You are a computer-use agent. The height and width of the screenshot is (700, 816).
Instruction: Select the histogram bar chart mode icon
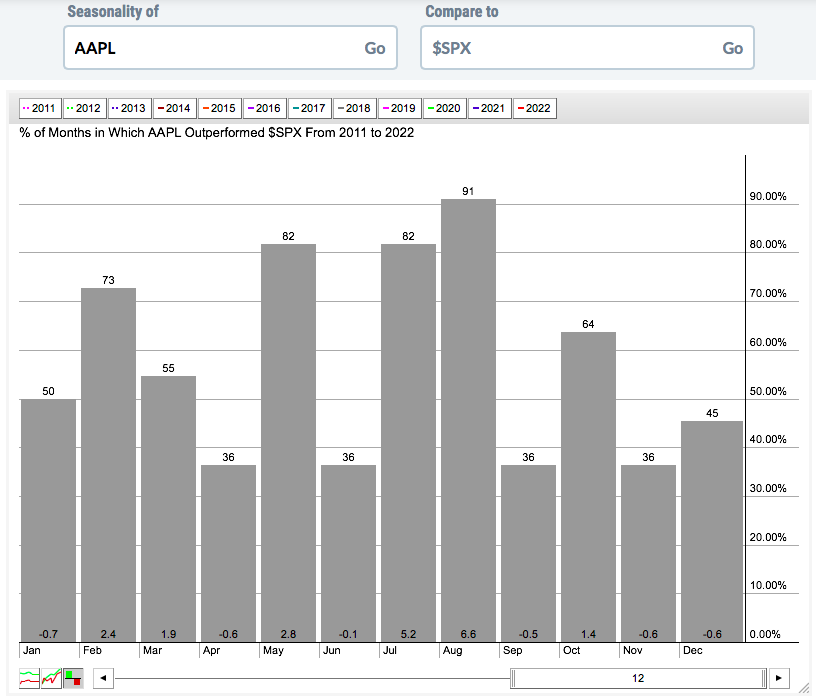coord(73,678)
